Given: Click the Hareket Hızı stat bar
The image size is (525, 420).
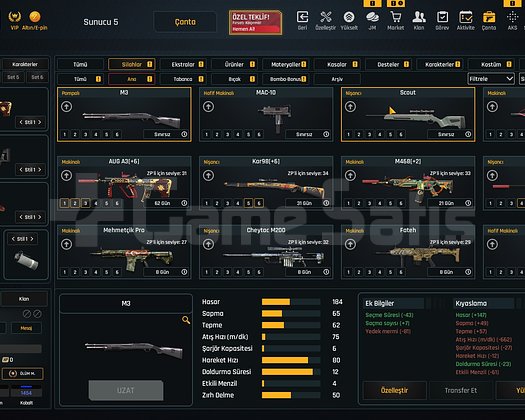Looking at the screenshot, I should (291, 360).
